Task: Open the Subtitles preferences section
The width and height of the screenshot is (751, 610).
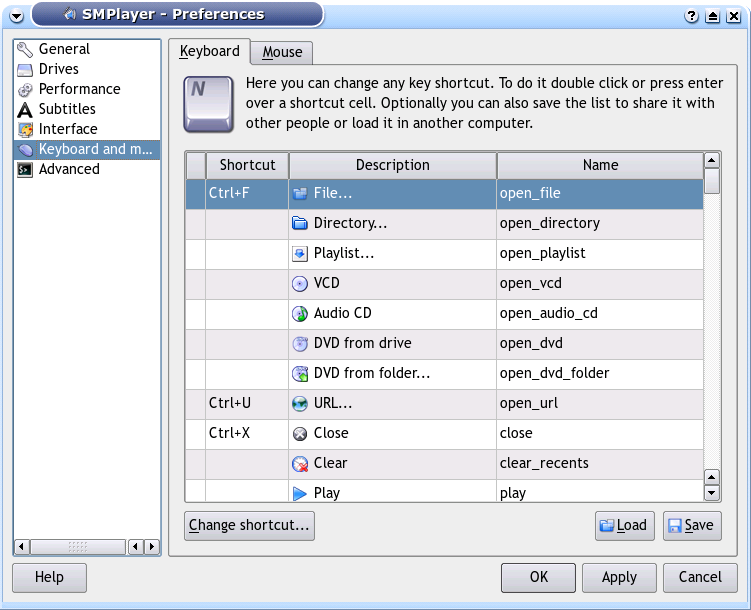Action: click(x=87, y=109)
